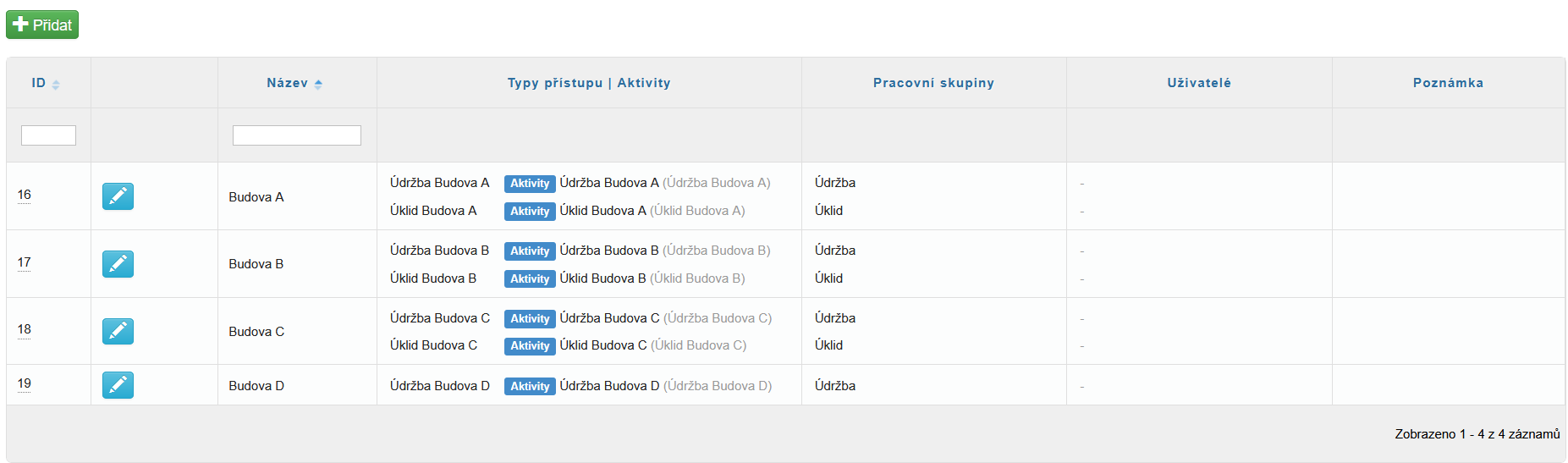This screenshot has width=1568, height=463.
Task: Click the Pracovní skupiny column header
Action: click(x=933, y=83)
